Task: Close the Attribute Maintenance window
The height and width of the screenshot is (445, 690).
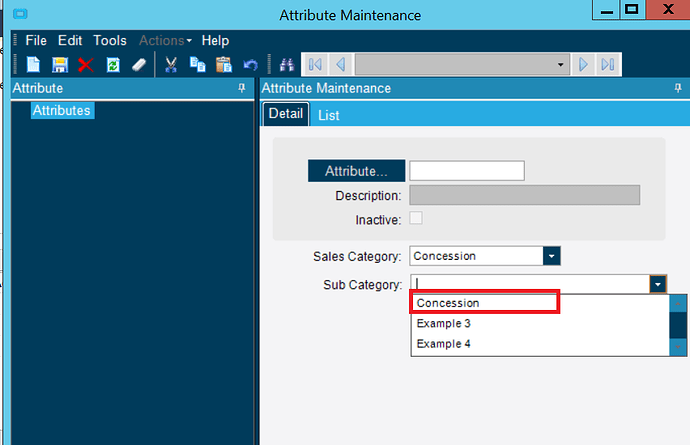Action: (x=668, y=10)
